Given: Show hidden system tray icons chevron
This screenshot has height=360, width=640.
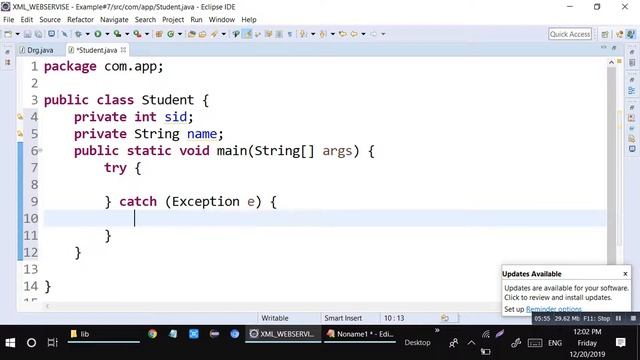Looking at the screenshot, I should tap(471, 343).
